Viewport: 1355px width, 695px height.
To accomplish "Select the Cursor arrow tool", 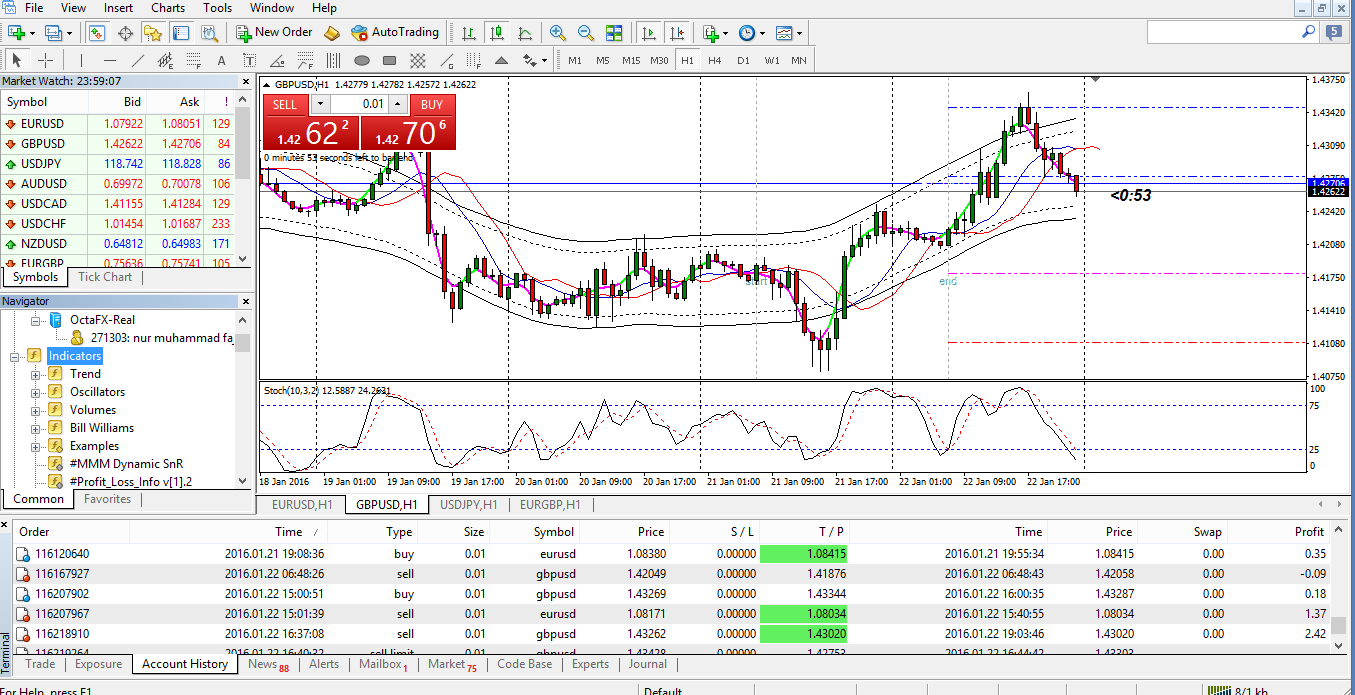I will click(17, 60).
